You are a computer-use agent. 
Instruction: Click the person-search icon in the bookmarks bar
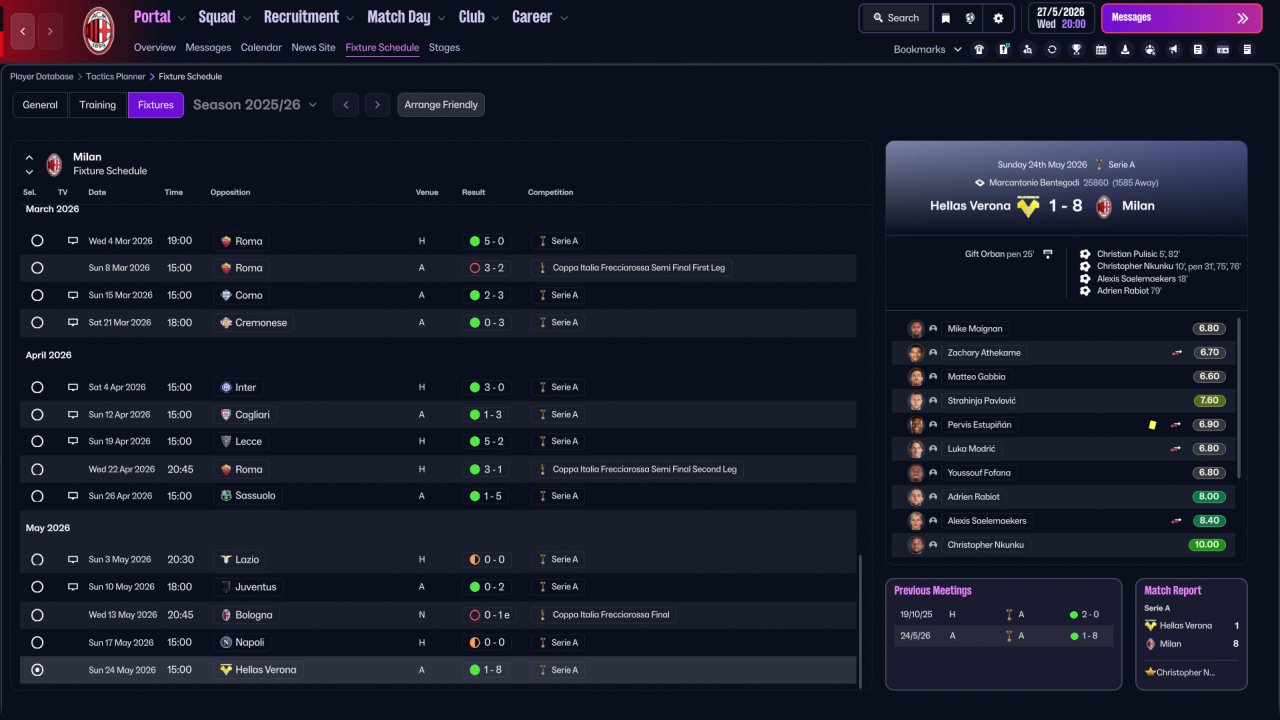[x=1028, y=49]
